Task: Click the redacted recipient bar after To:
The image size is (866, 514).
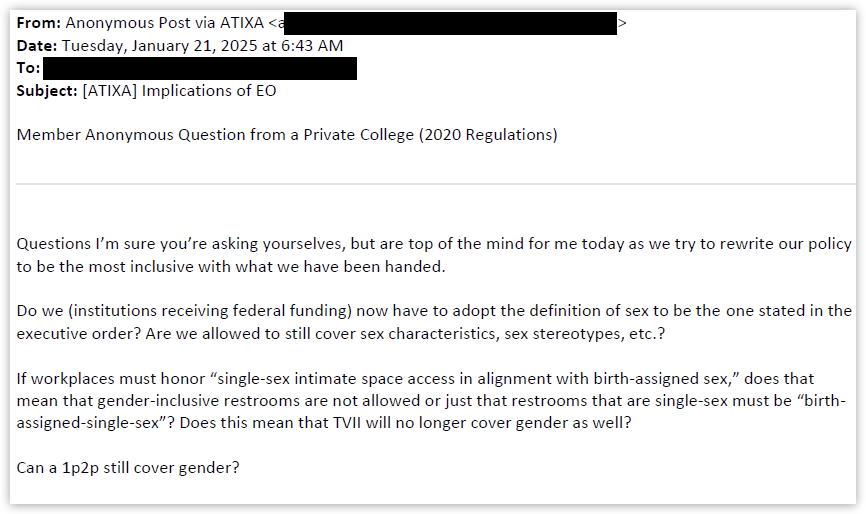Action: pyautogui.click(x=200, y=68)
